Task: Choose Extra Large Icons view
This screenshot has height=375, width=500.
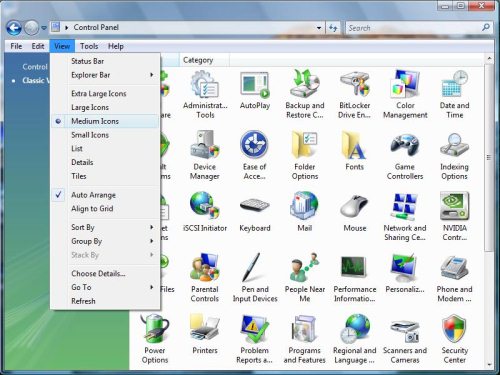Action: pyautogui.click(x=105, y=94)
